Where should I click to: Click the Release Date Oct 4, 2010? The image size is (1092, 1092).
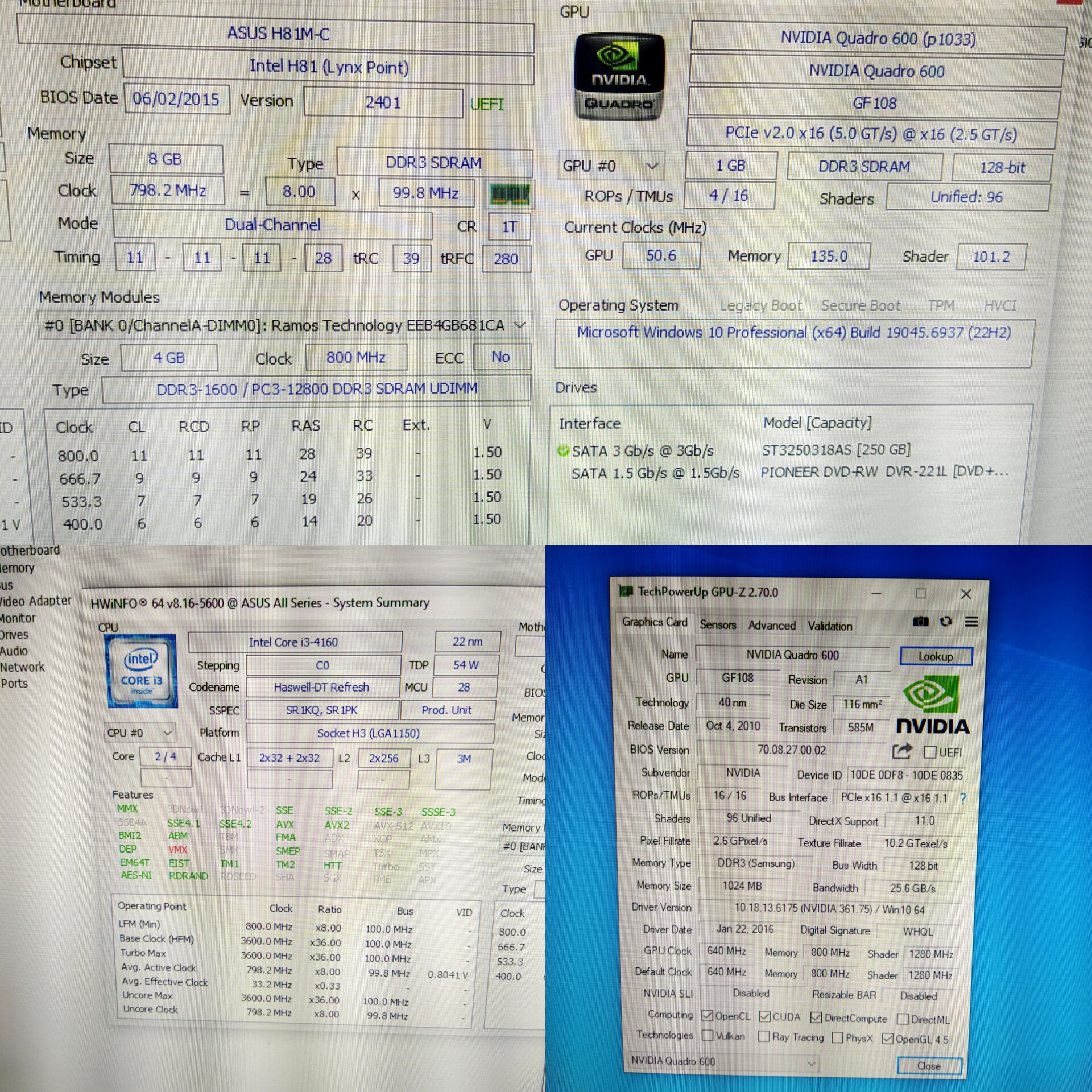733,726
